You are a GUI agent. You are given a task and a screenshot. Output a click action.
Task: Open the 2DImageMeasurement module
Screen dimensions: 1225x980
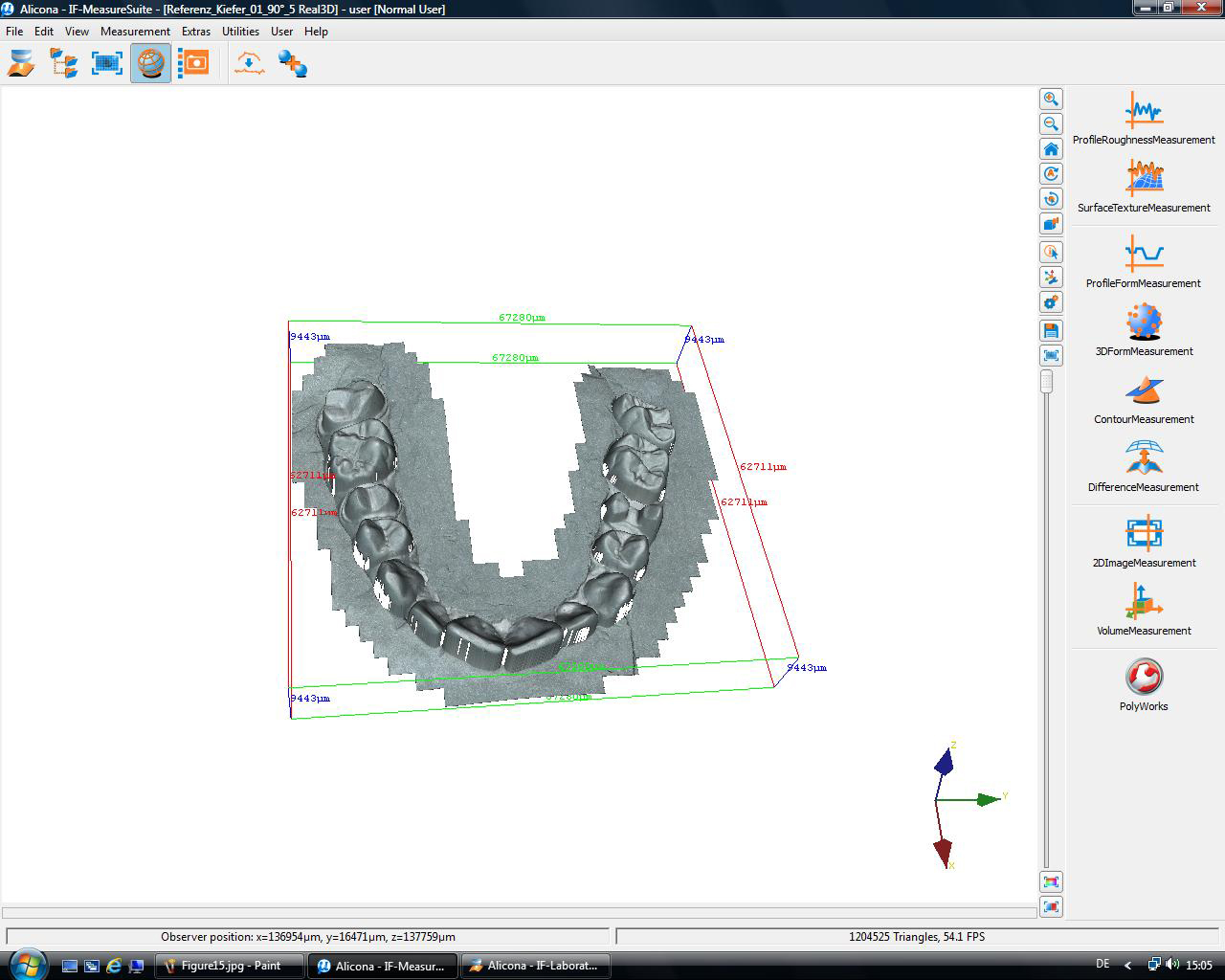(x=1144, y=534)
